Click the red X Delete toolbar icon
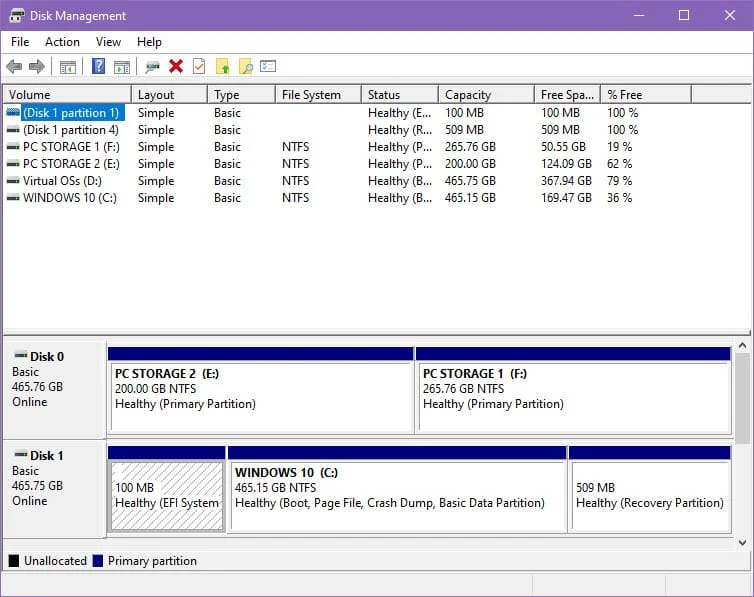 point(176,67)
